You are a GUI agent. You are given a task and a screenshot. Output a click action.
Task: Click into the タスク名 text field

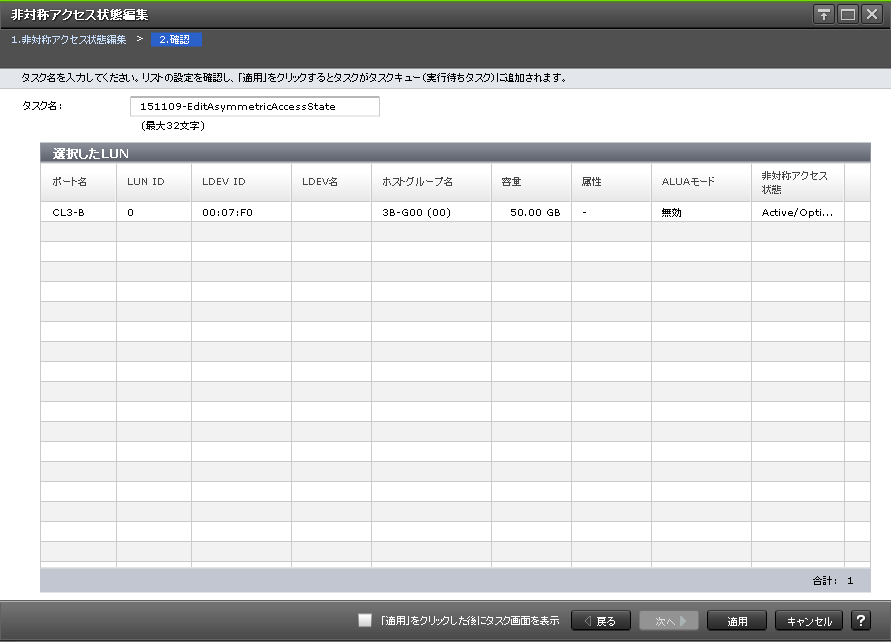(x=255, y=106)
